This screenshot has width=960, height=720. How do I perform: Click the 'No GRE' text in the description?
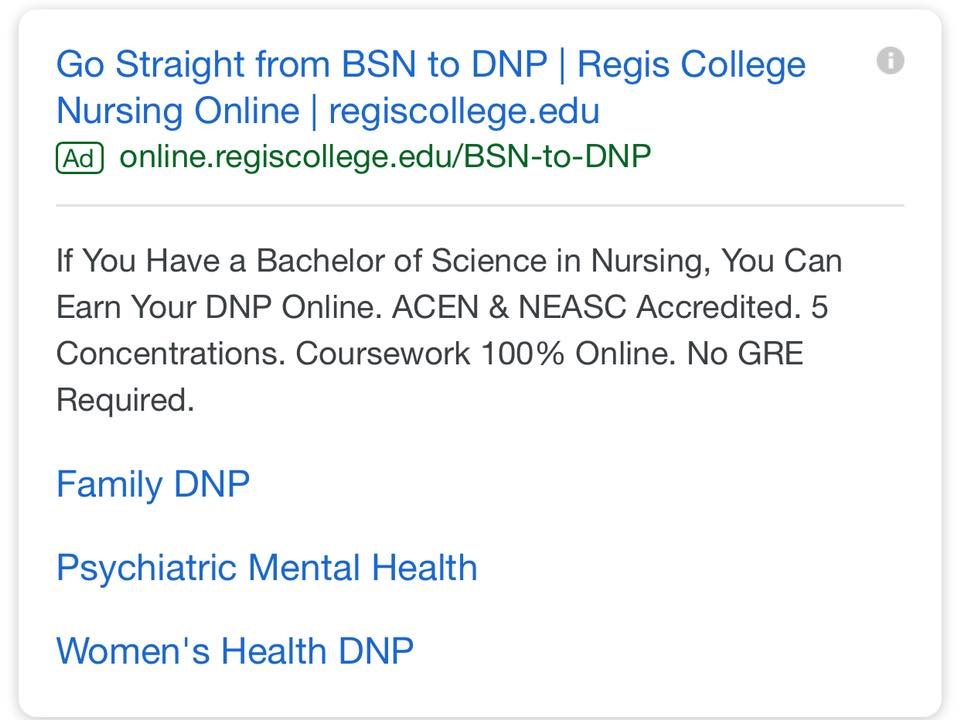click(745, 354)
